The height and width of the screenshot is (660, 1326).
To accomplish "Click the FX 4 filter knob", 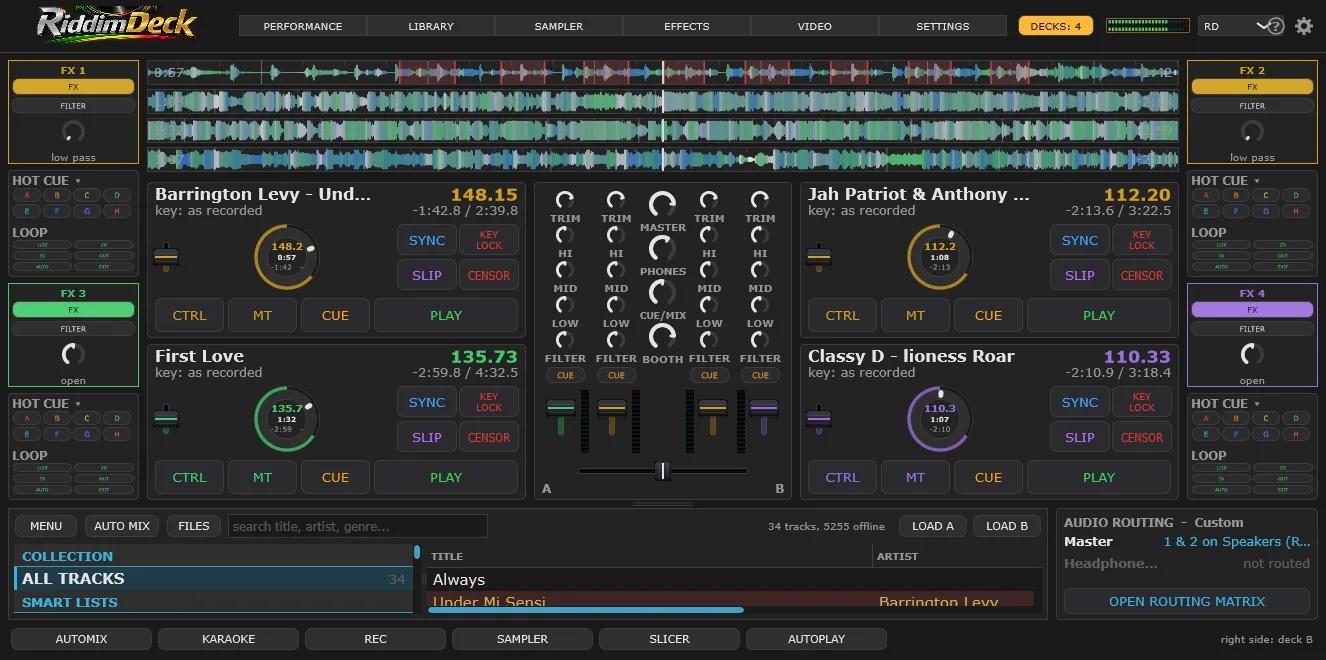I will click(1252, 354).
